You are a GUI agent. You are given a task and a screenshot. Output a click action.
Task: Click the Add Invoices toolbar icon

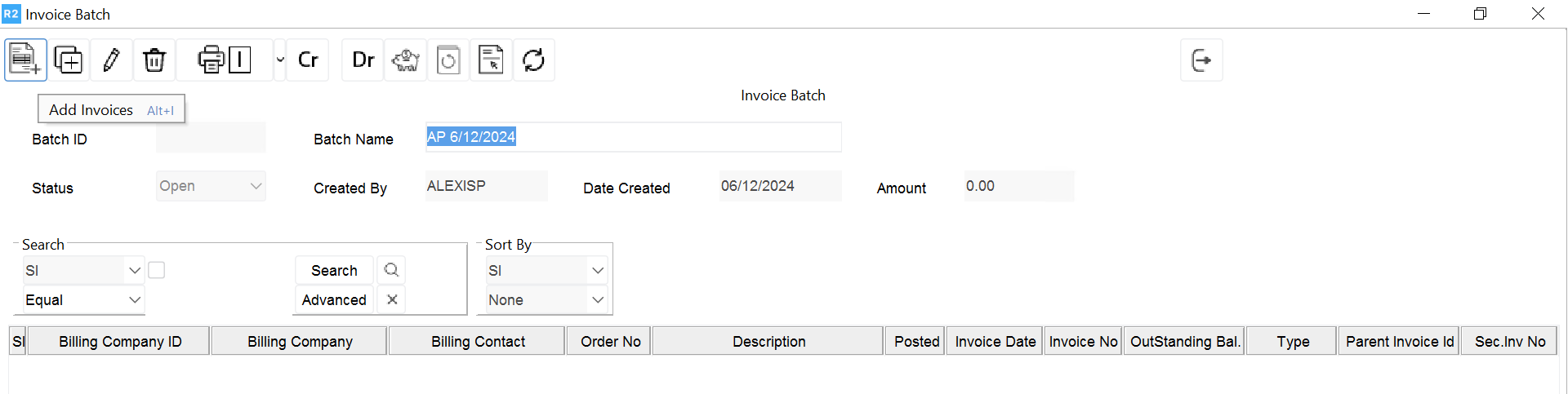point(25,60)
